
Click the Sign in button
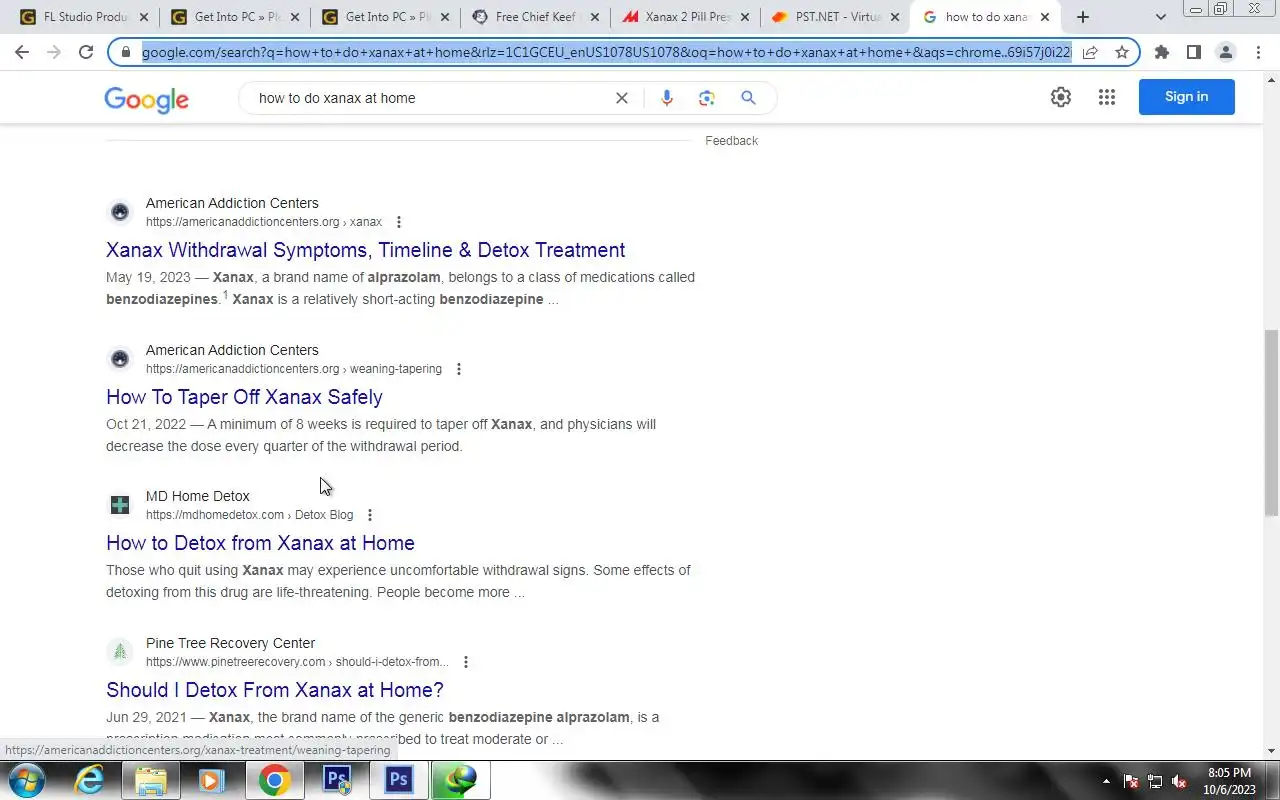(1187, 97)
